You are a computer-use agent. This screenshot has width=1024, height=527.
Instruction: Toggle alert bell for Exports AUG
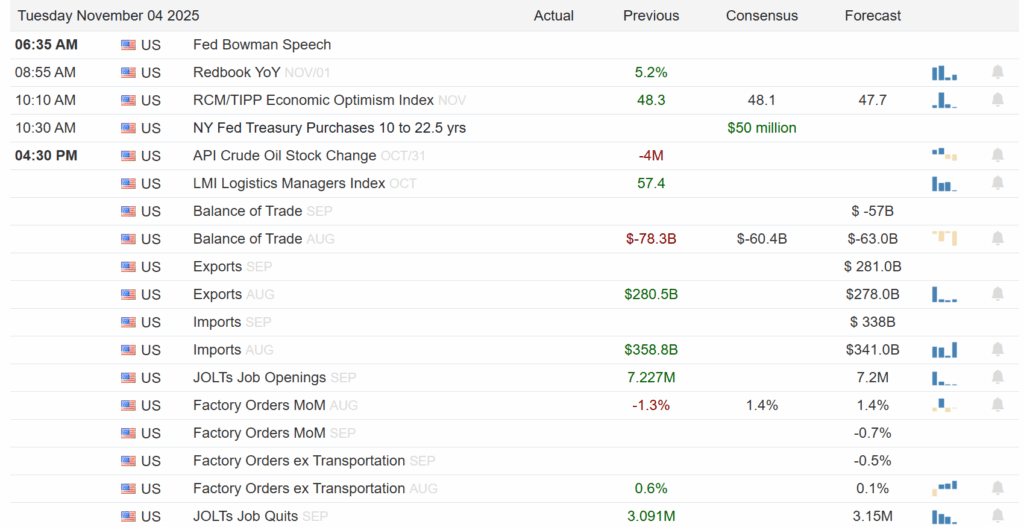[x=997, y=294]
